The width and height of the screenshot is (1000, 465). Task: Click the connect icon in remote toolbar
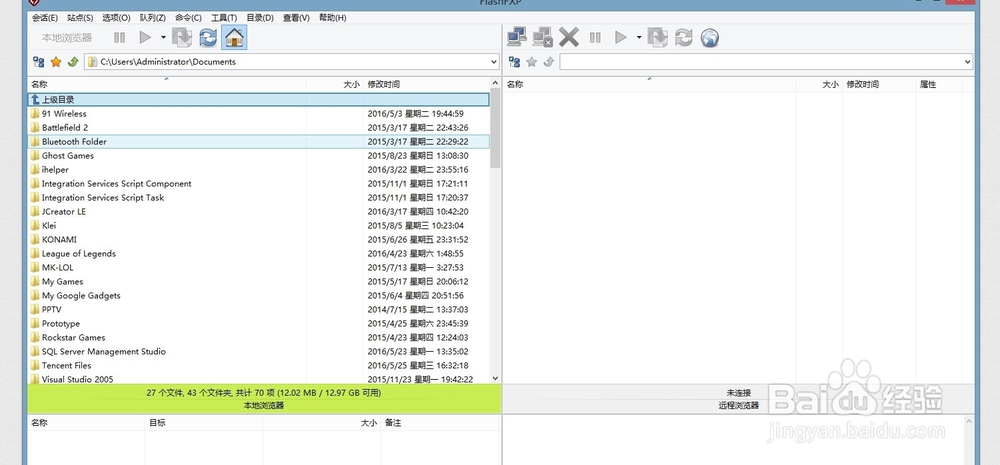[517, 38]
